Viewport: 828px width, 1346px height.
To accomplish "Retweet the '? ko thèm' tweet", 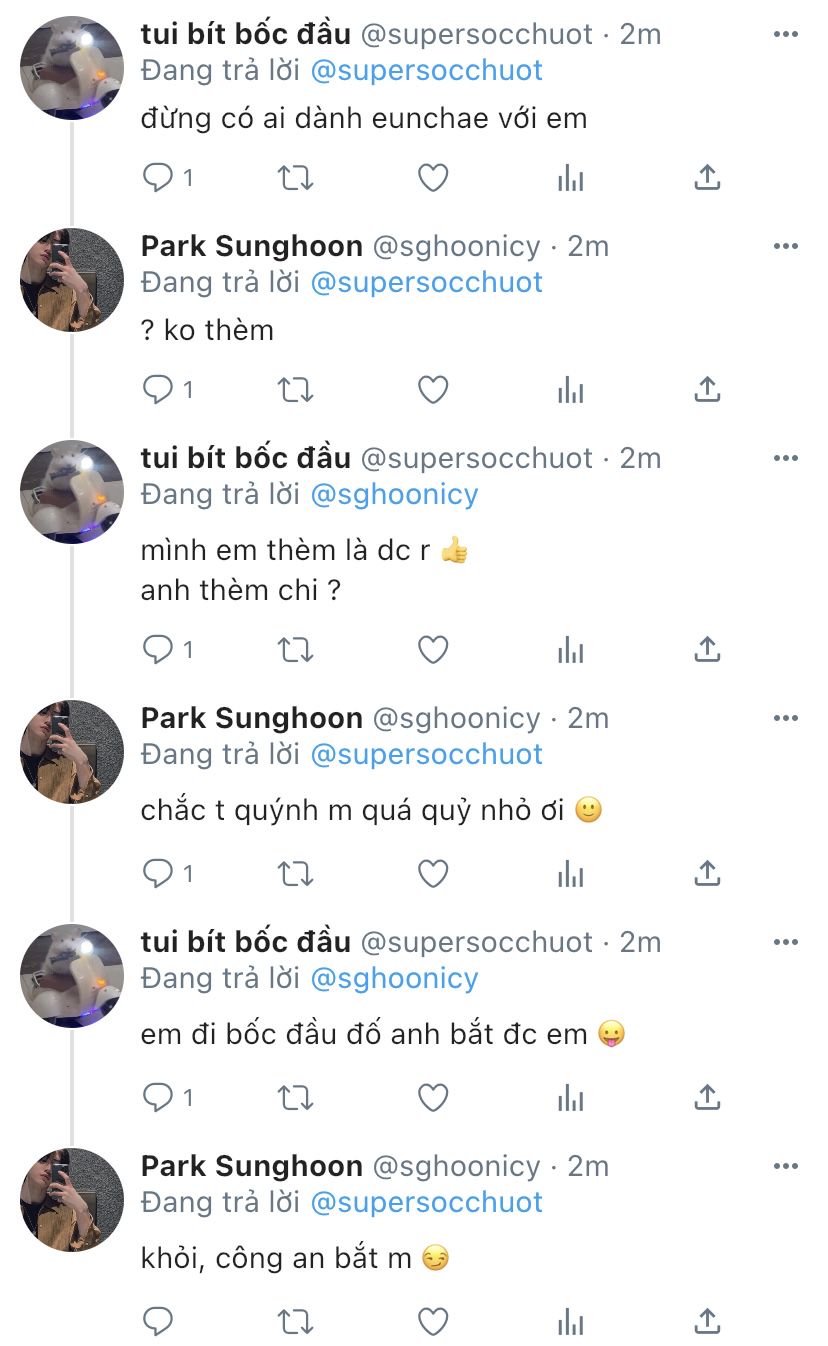I will click(295, 390).
